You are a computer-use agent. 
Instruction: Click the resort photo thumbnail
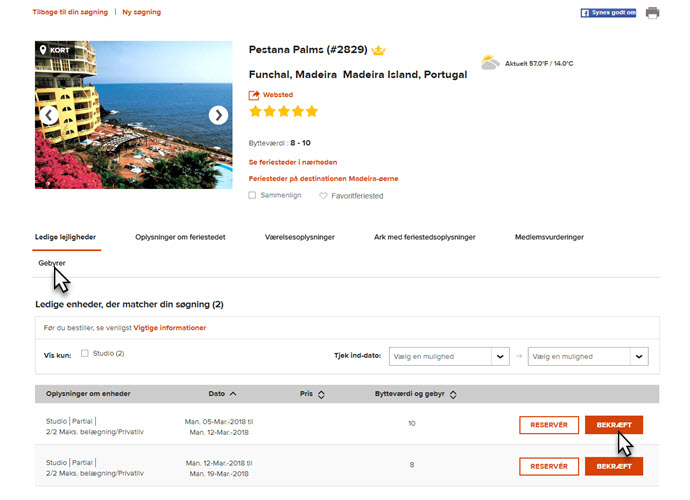(x=134, y=115)
